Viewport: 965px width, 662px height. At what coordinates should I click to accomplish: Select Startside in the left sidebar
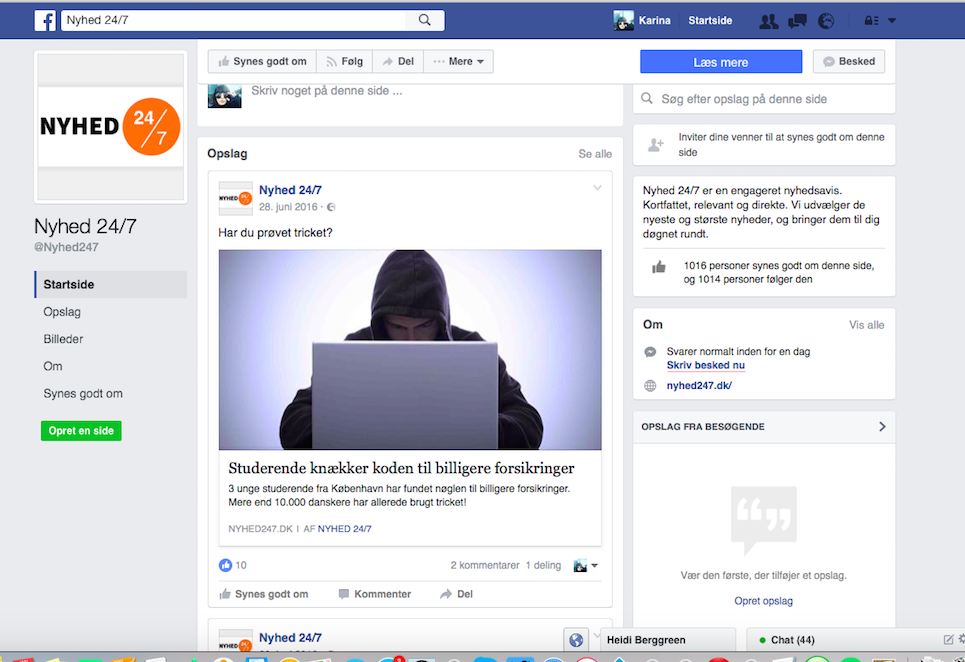111,284
